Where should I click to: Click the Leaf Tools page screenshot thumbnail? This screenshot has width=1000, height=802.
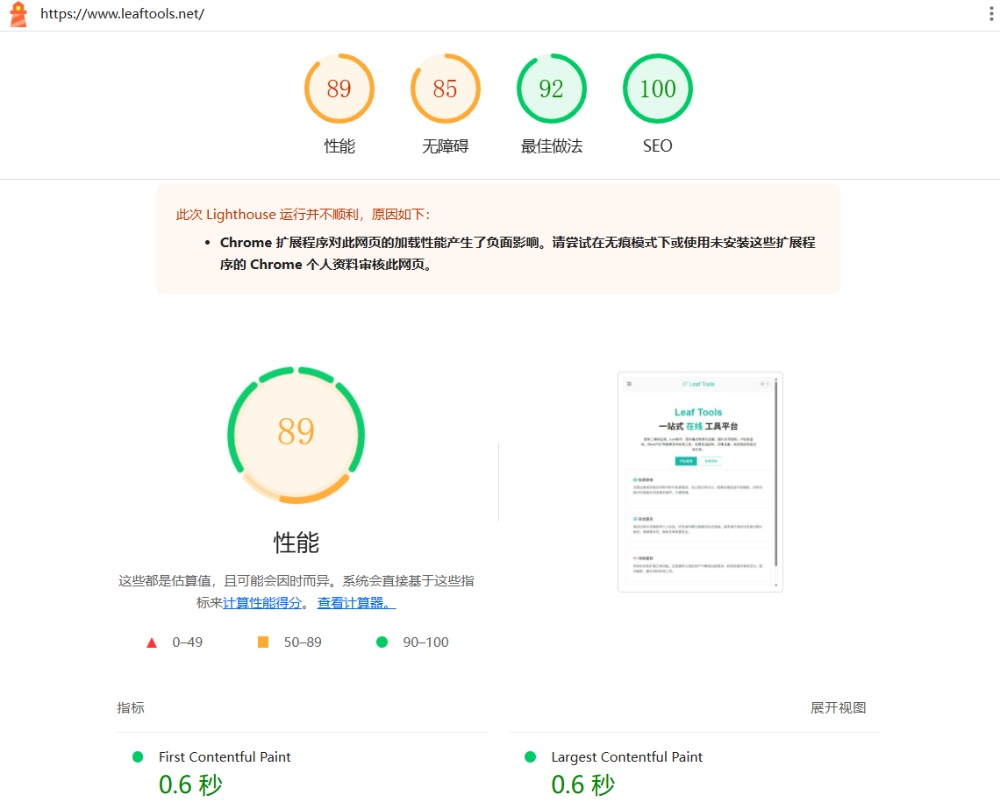pos(700,482)
